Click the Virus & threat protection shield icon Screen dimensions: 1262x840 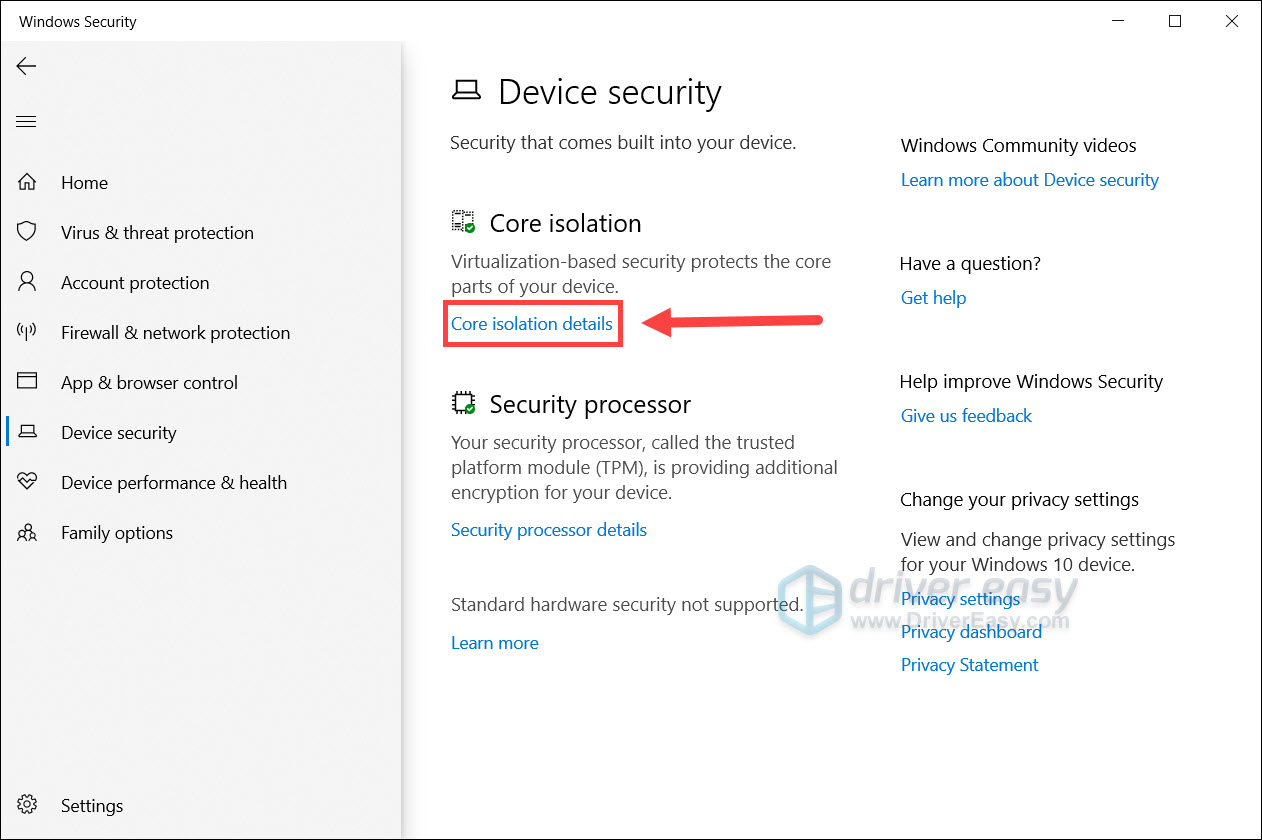pos(27,232)
